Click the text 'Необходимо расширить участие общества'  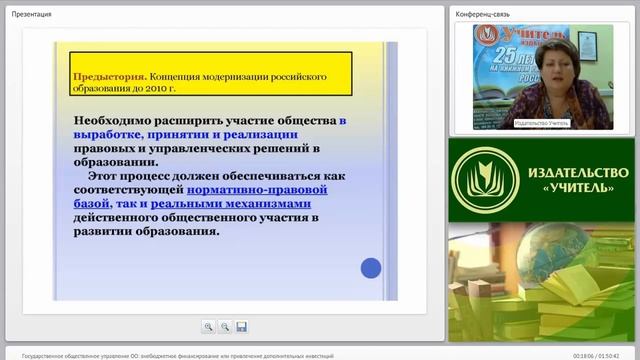pyautogui.click(x=205, y=121)
